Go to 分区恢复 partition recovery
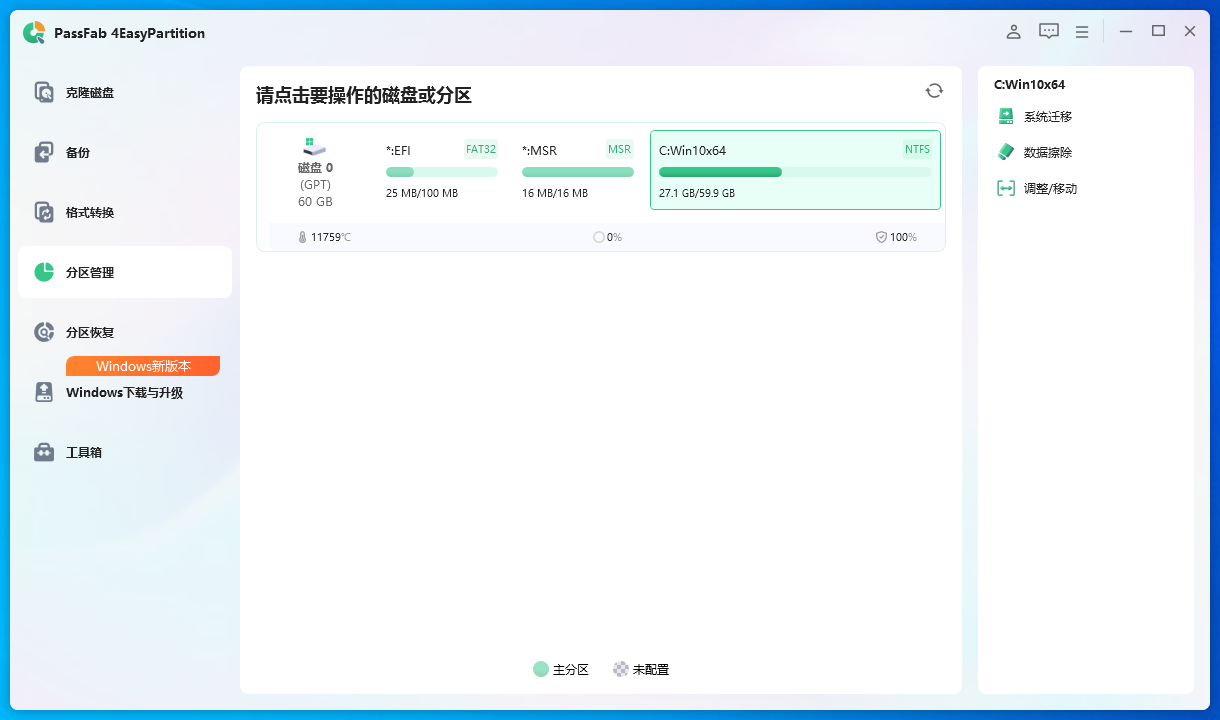The height and width of the screenshot is (720, 1220). click(125, 332)
